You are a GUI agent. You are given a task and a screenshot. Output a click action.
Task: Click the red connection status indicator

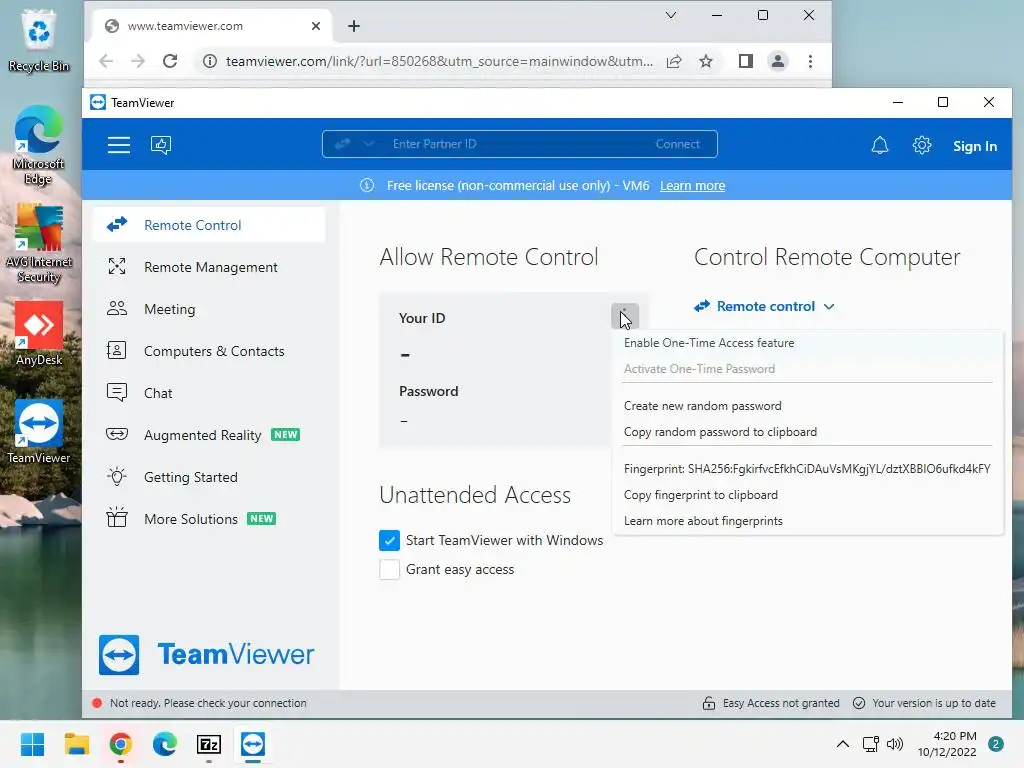pos(97,703)
